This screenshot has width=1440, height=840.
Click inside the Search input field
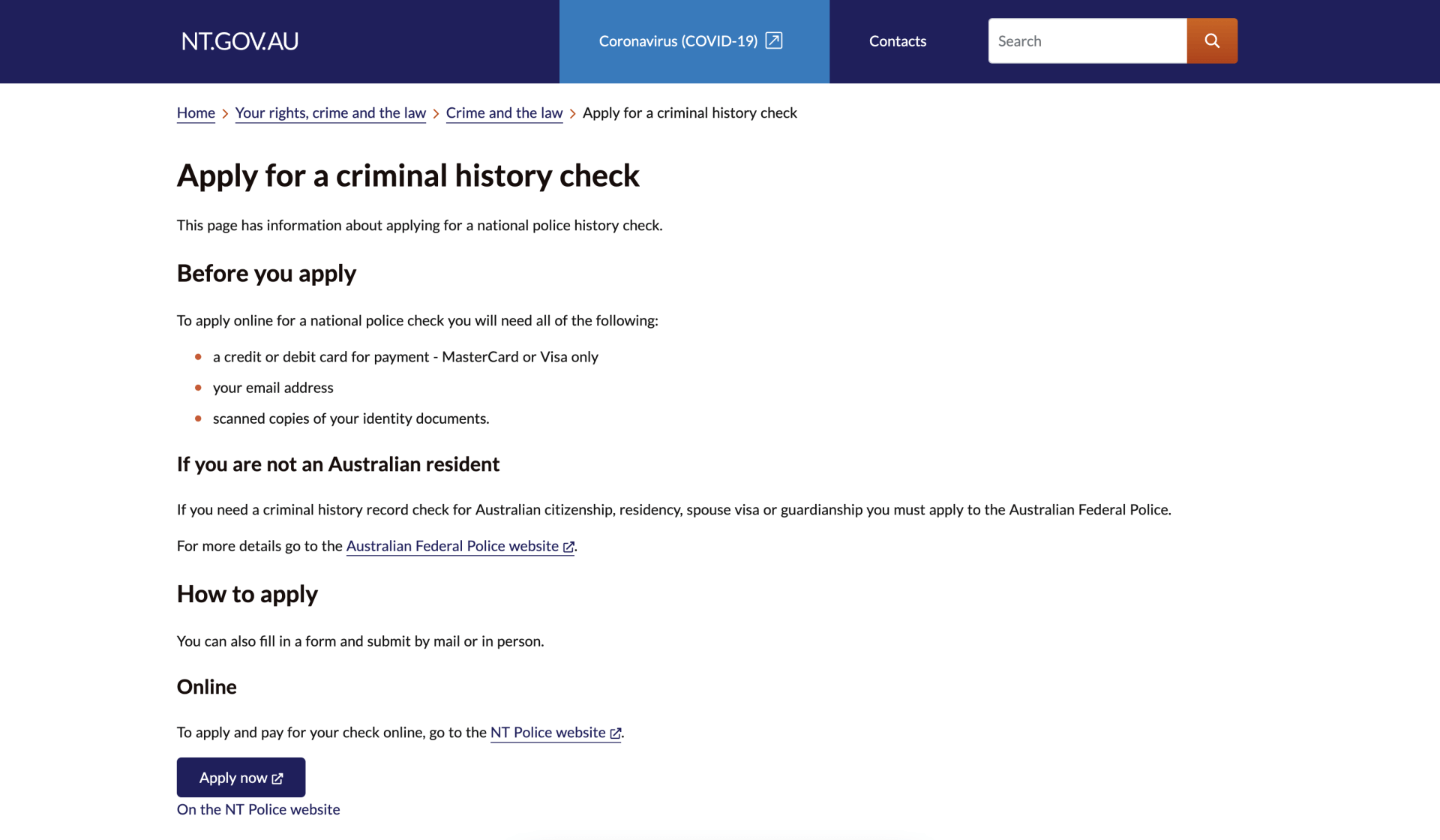coord(1087,40)
